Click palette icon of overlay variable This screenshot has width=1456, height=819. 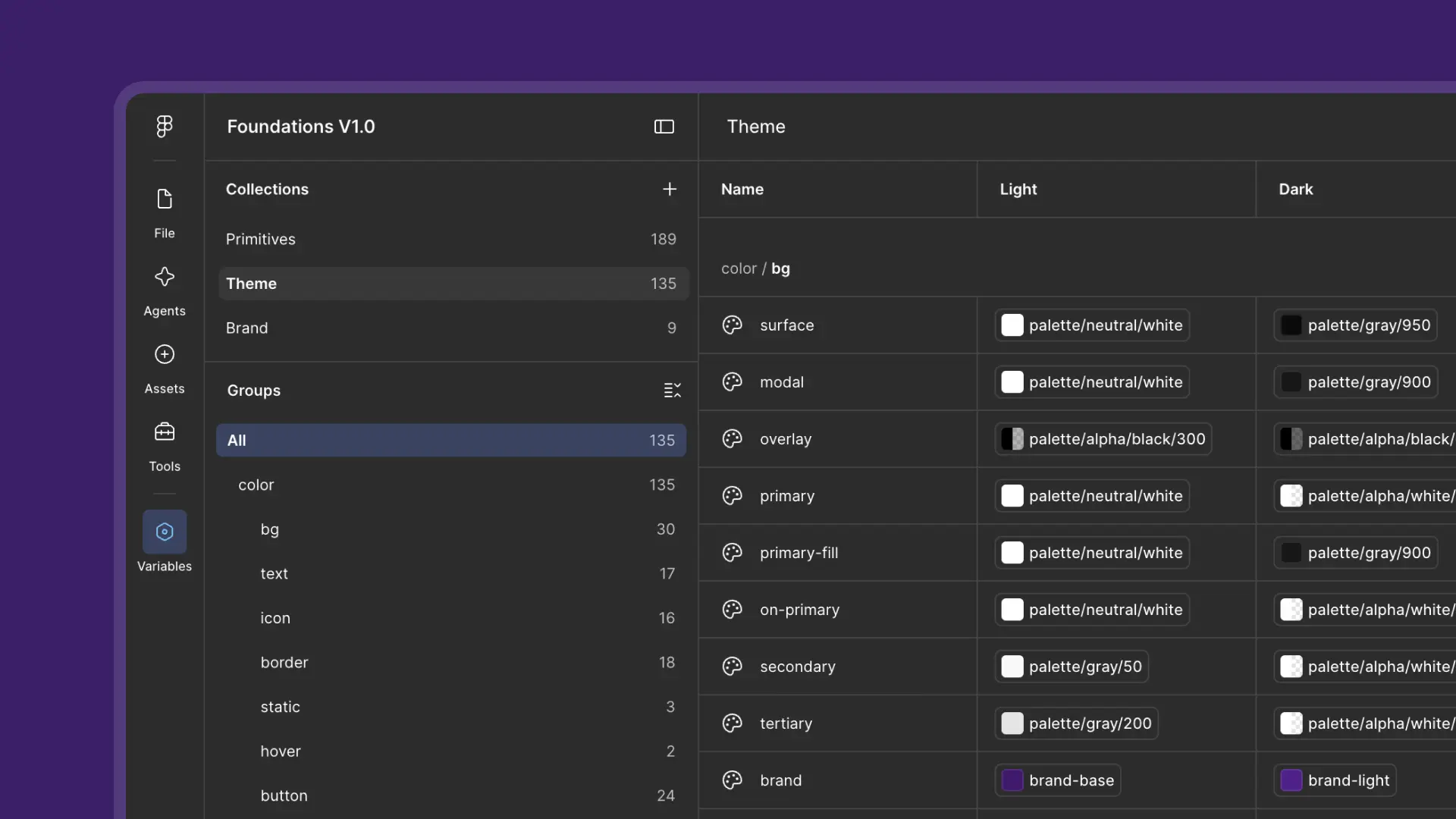tap(733, 439)
